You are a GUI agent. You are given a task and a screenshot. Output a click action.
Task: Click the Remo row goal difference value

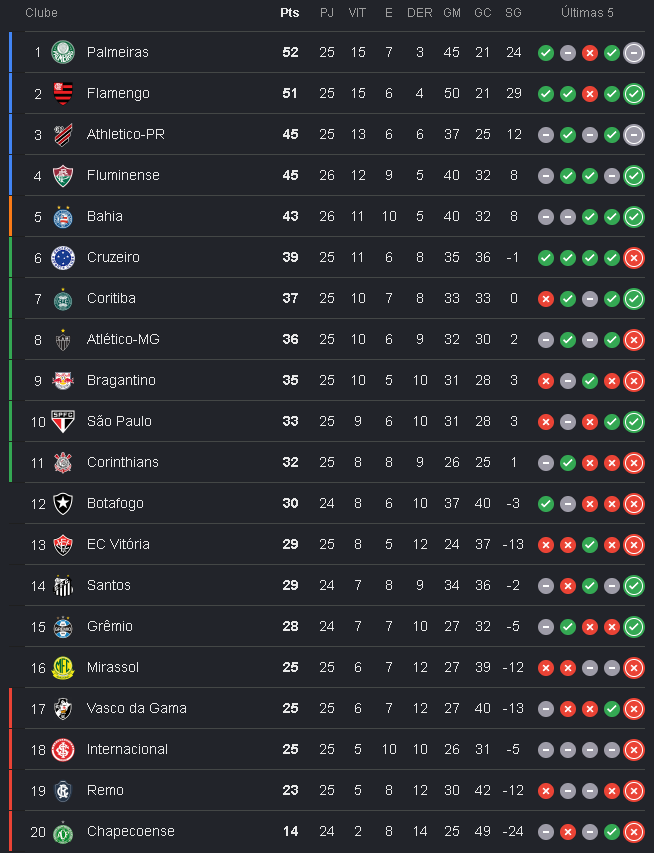point(513,790)
